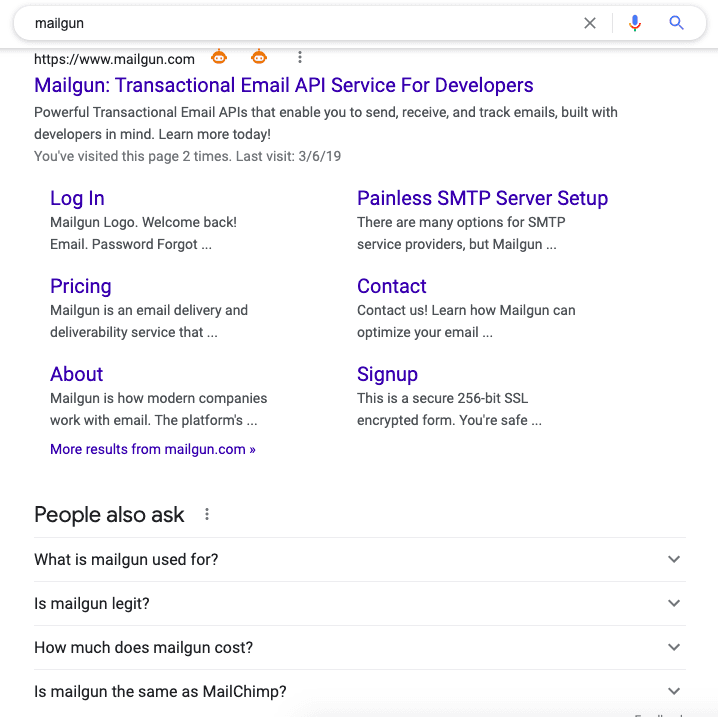This screenshot has width=718, height=717.
Task: Click the 'People also ask' heading
Action: [109, 515]
